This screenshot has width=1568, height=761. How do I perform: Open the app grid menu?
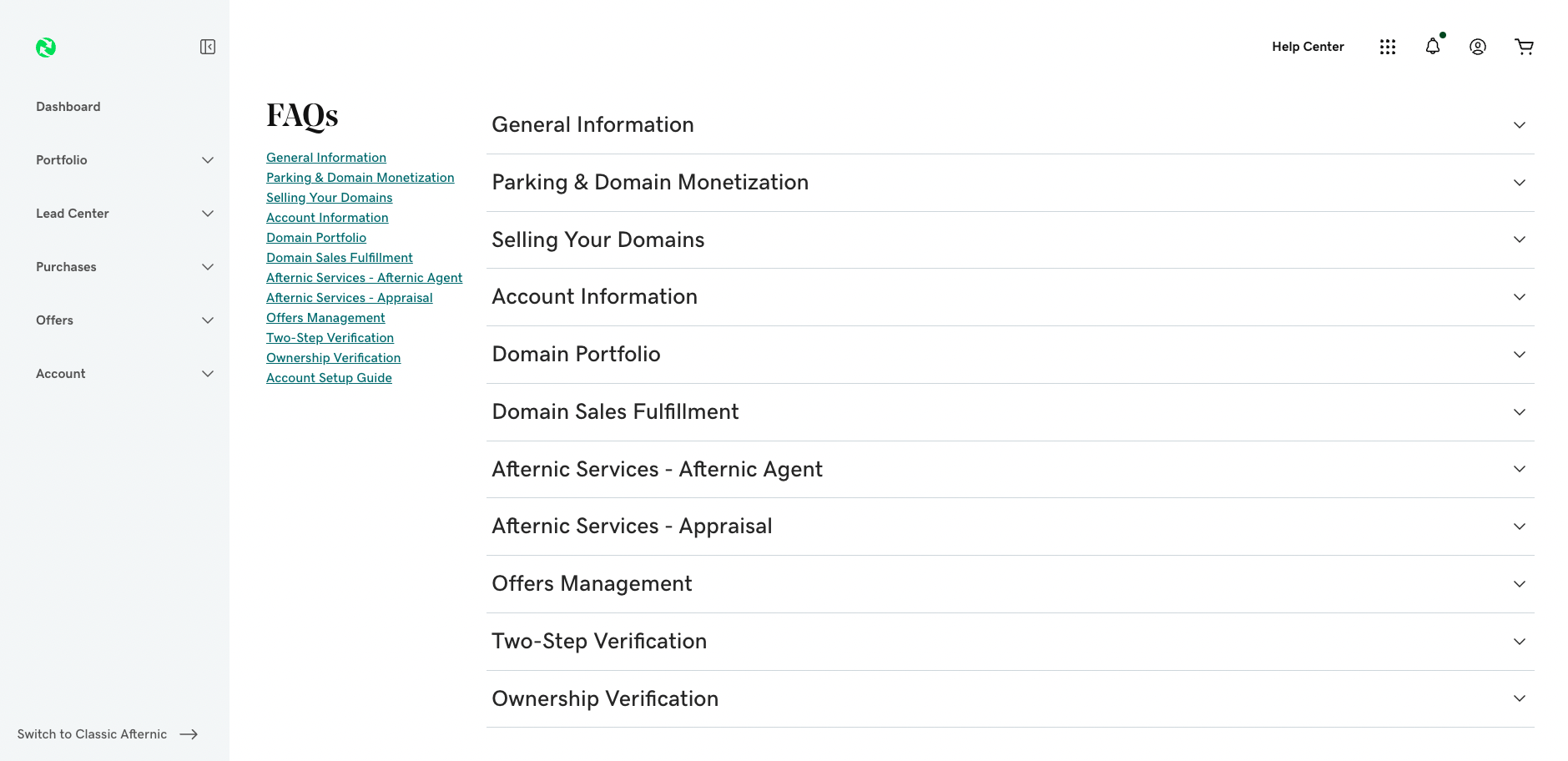coord(1388,47)
